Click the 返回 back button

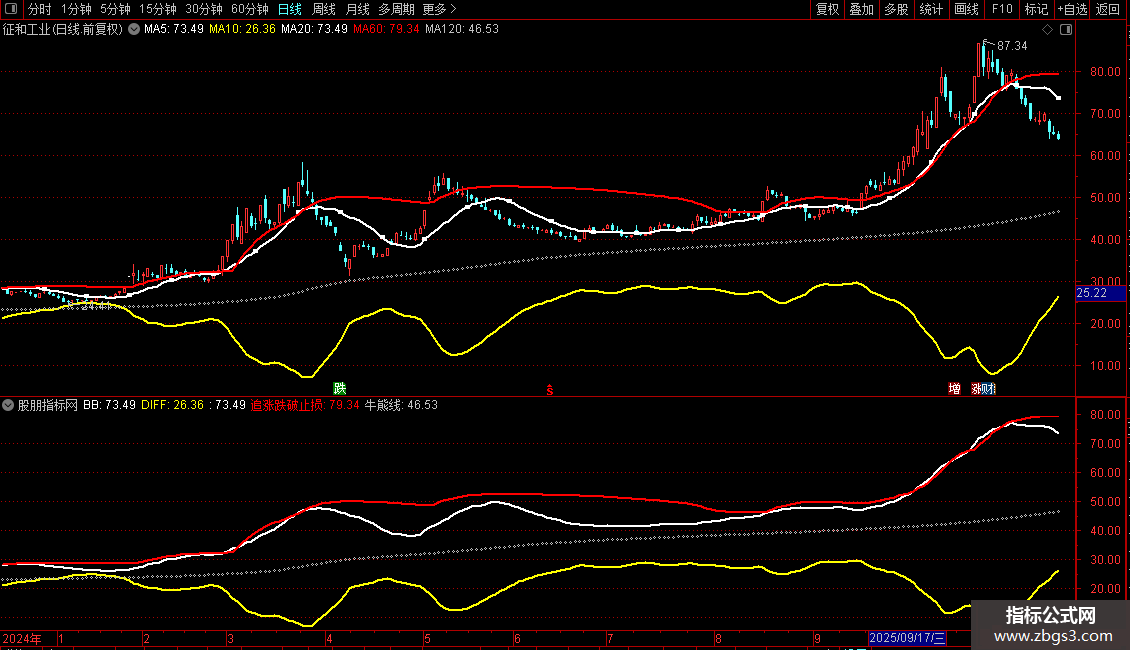coord(1108,9)
